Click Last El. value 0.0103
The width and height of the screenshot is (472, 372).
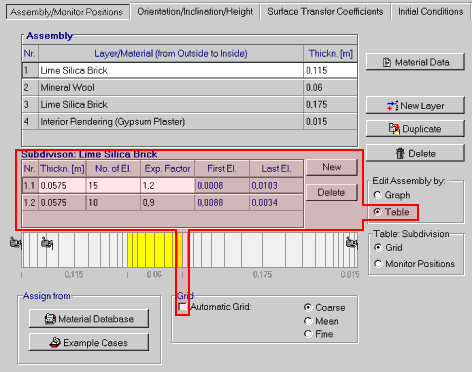pyautogui.click(x=276, y=186)
